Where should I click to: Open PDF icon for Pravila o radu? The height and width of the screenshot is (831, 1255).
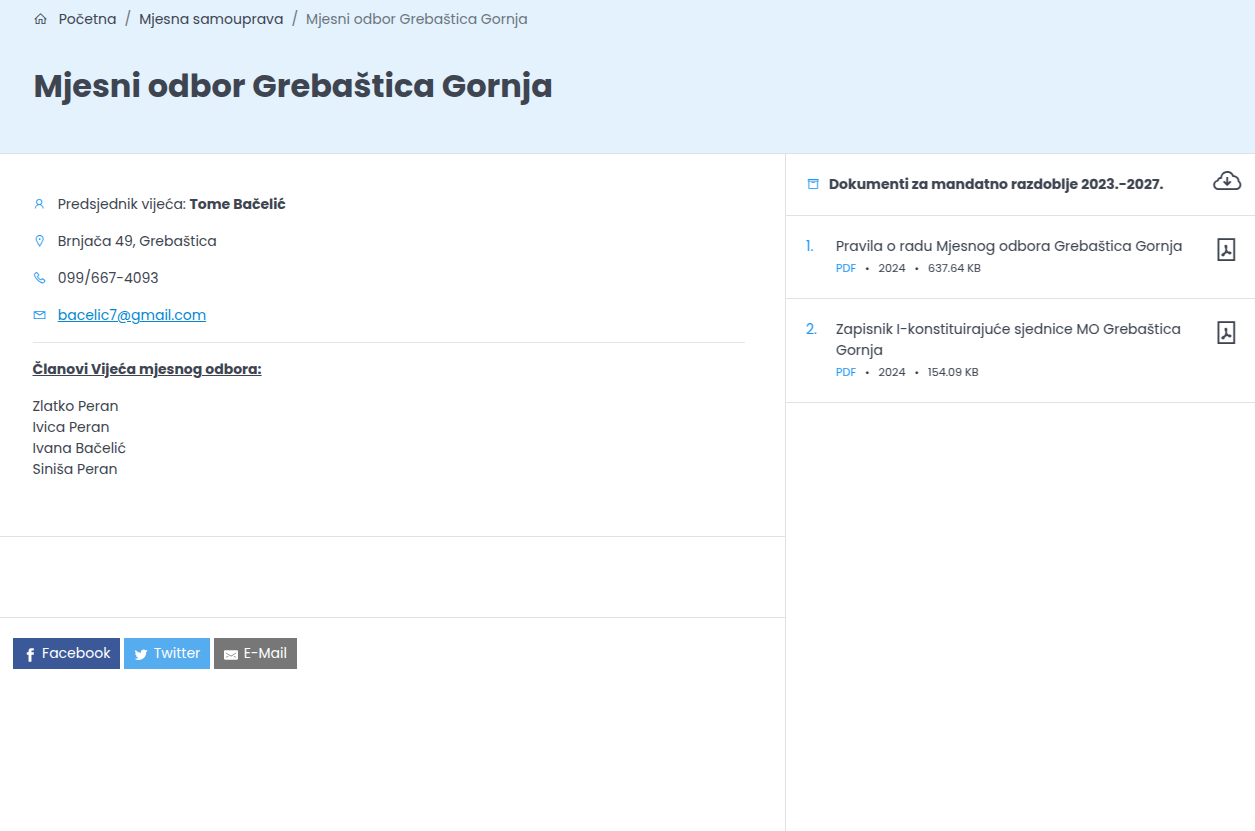[x=1226, y=250]
